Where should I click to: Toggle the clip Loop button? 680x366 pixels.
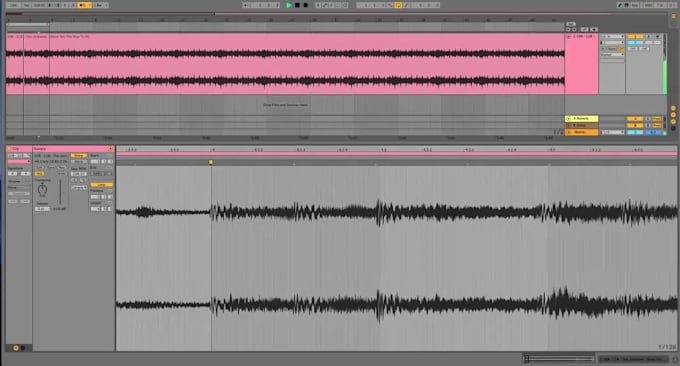(x=101, y=185)
